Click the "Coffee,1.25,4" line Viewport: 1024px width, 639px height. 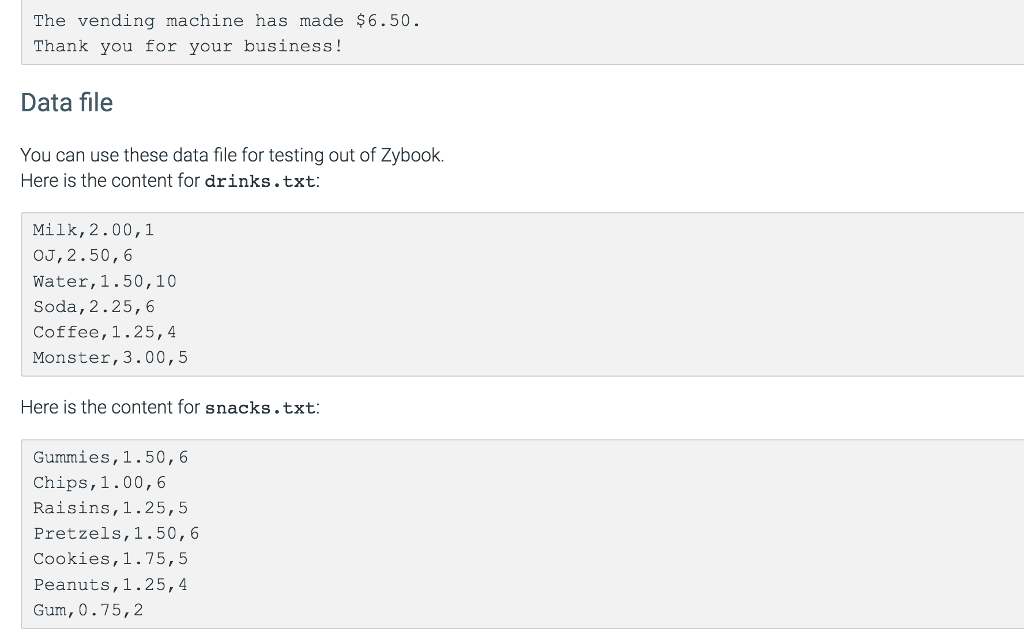[x=104, y=332]
